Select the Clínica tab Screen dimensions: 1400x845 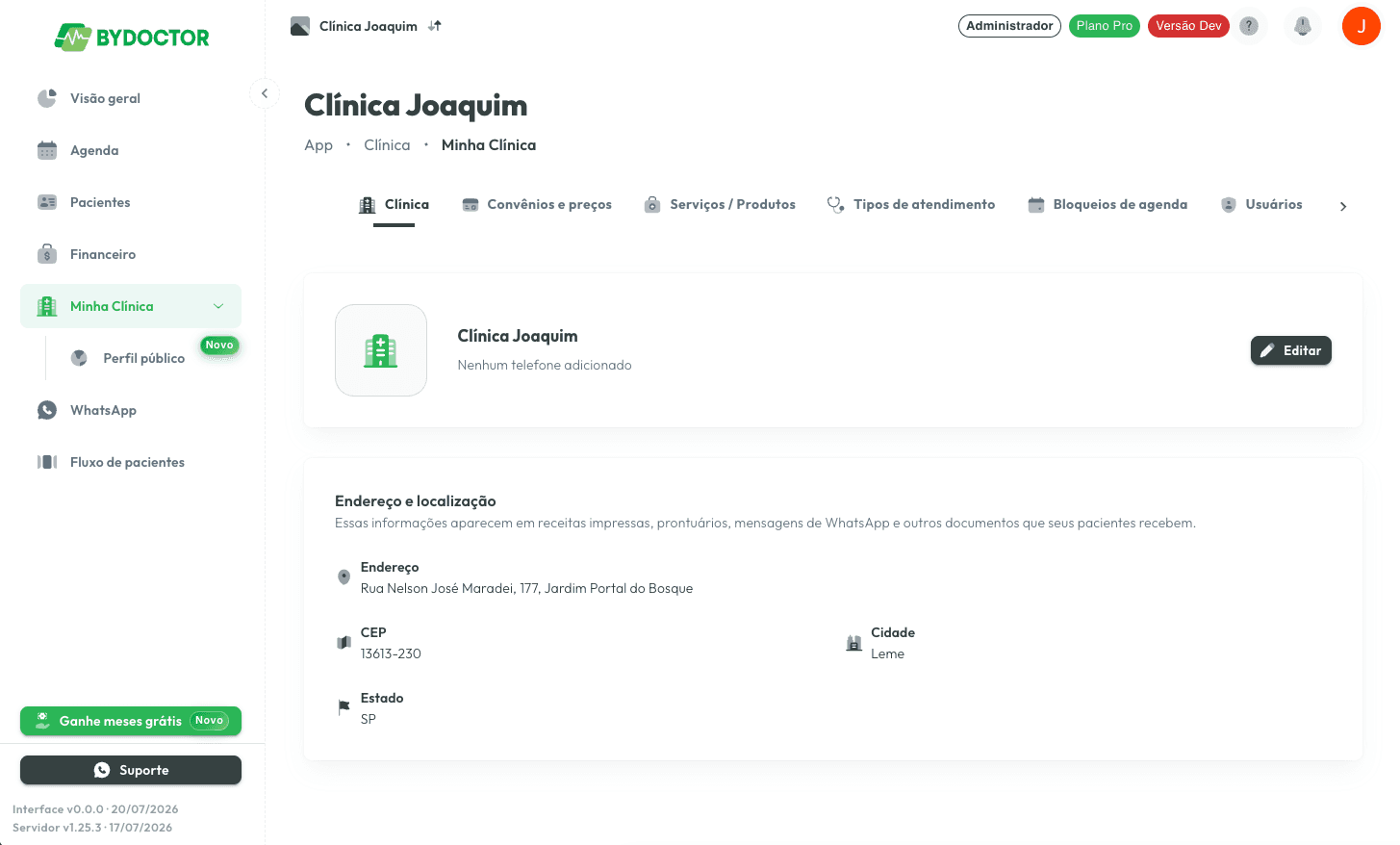pos(394,205)
